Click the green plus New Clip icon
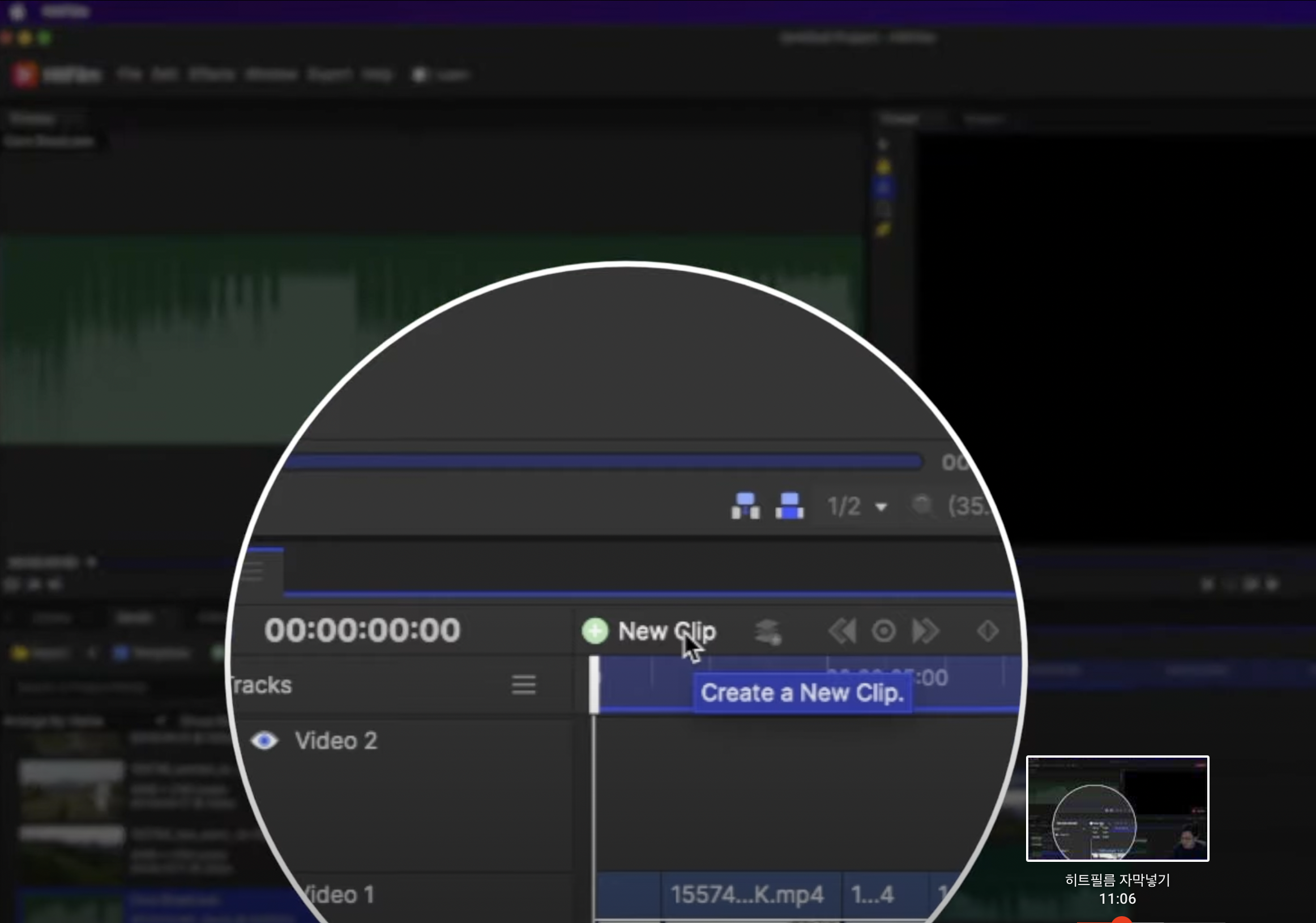This screenshot has width=1316, height=923. (595, 631)
